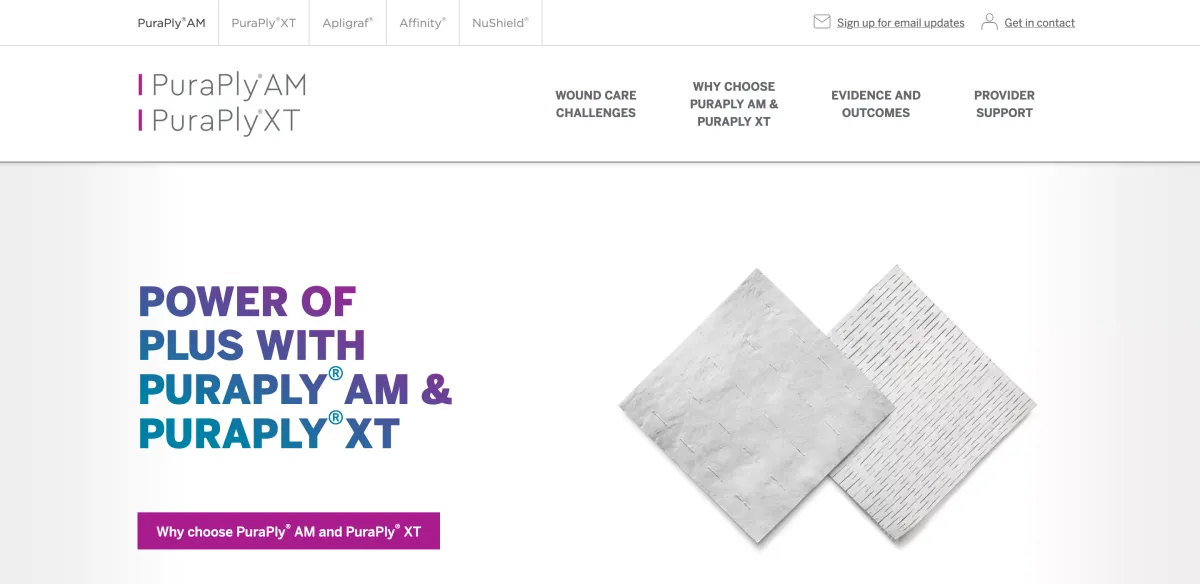Viewport: 1200px width, 584px height.
Task: Click the envelope email icon
Action: pos(822,22)
